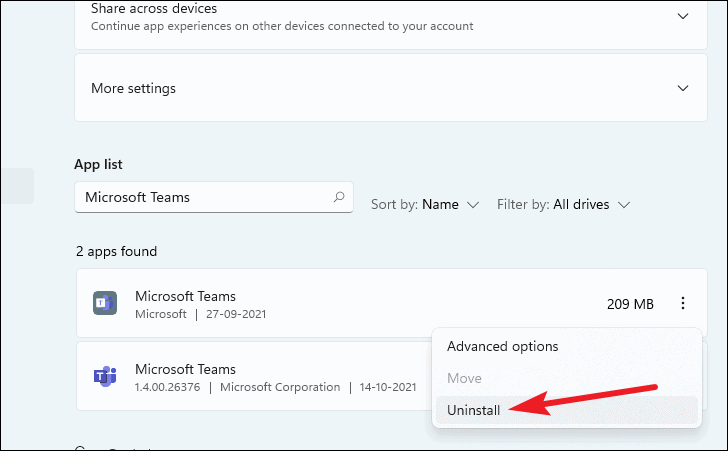Click the Microsoft Corporation publisher text

[280, 387]
